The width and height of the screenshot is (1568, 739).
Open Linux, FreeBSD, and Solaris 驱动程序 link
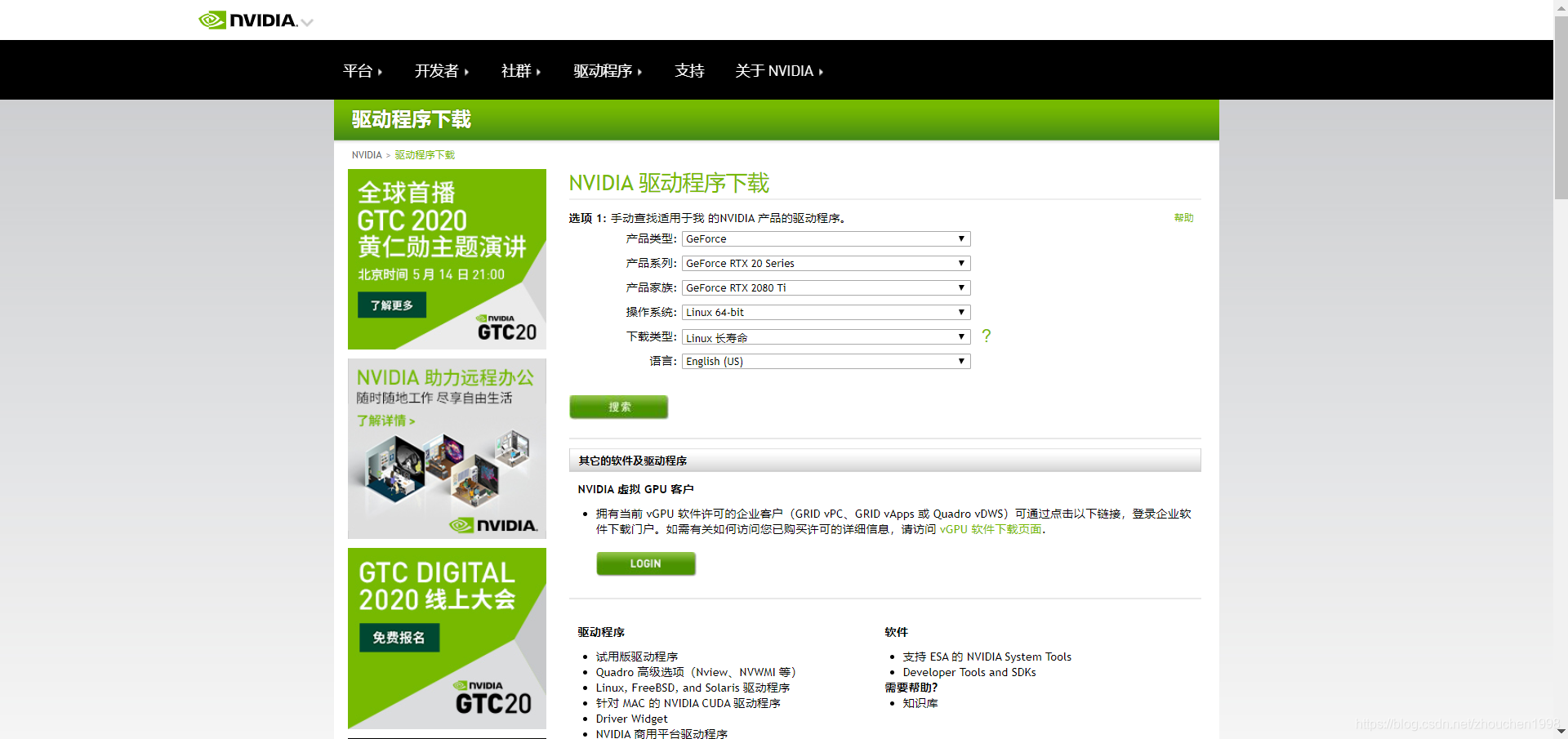click(693, 688)
